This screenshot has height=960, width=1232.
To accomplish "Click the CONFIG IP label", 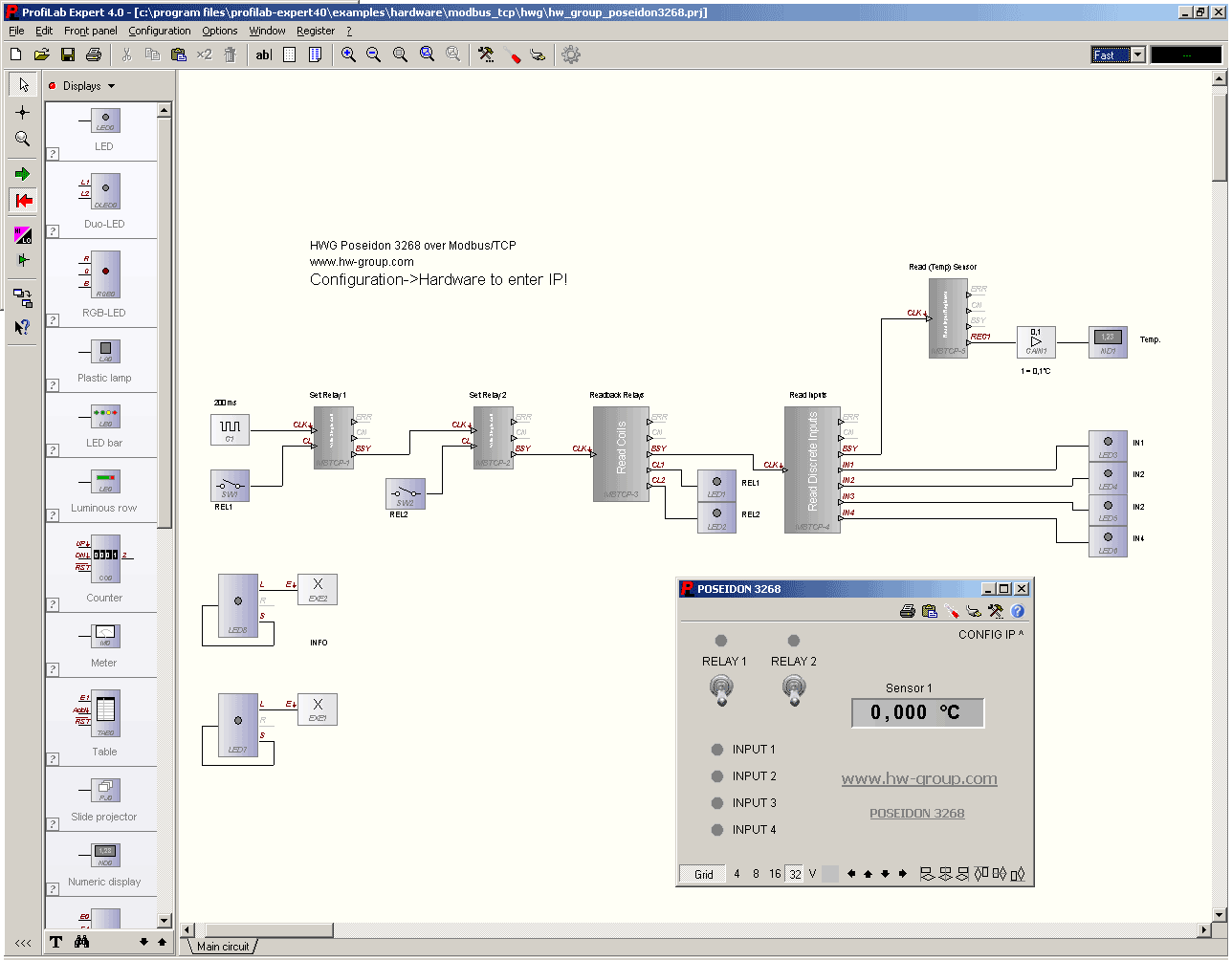I will tap(991, 635).
